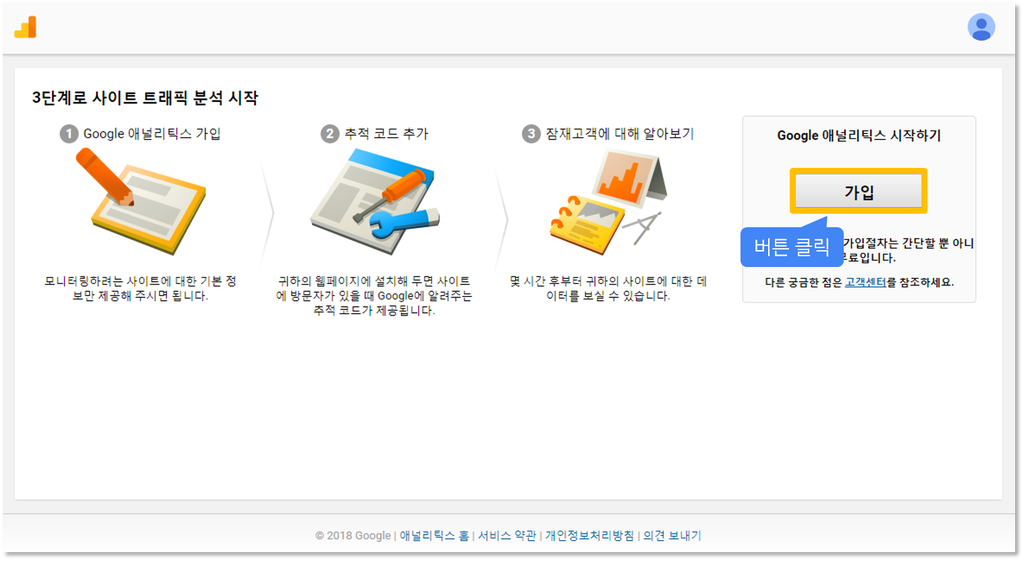
Task: Click the description starting with 모니터링하려는 사이트에
Action: tap(140, 288)
